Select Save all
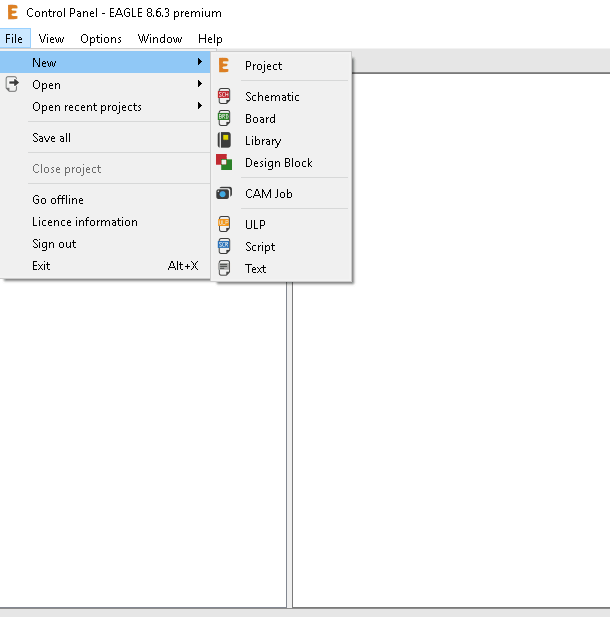Screen dimensions: 610x617 click(105, 138)
